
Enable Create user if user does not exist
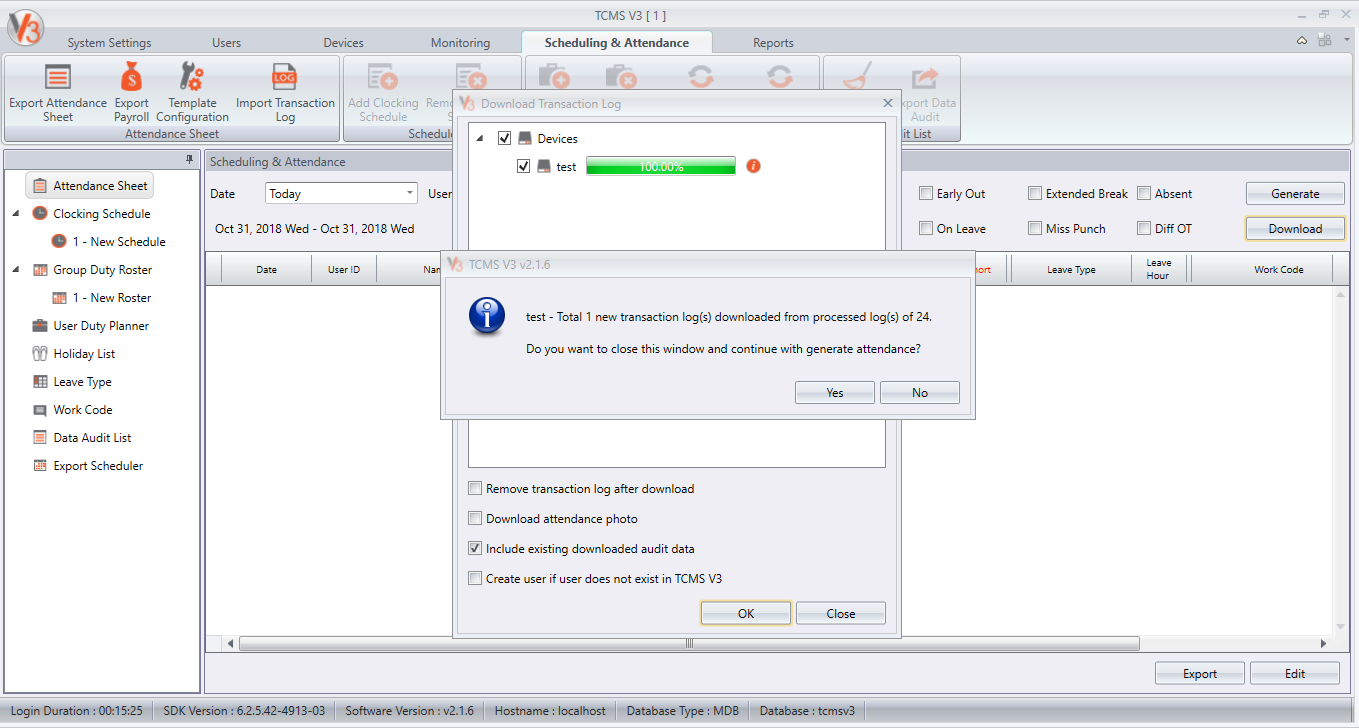pos(475,578)
